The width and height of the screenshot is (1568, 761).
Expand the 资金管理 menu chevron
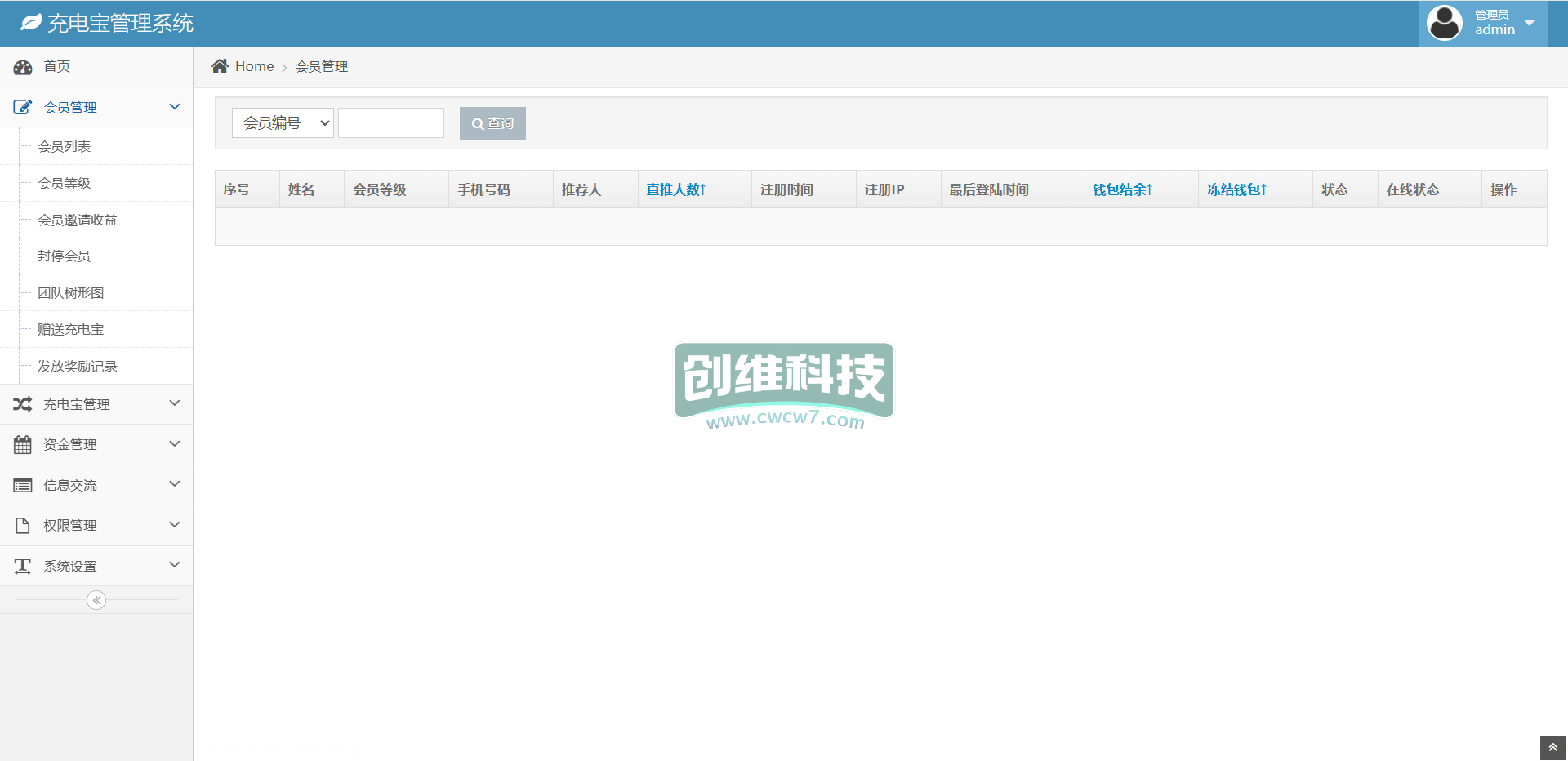pyautogui.click(x=174, y=443)
